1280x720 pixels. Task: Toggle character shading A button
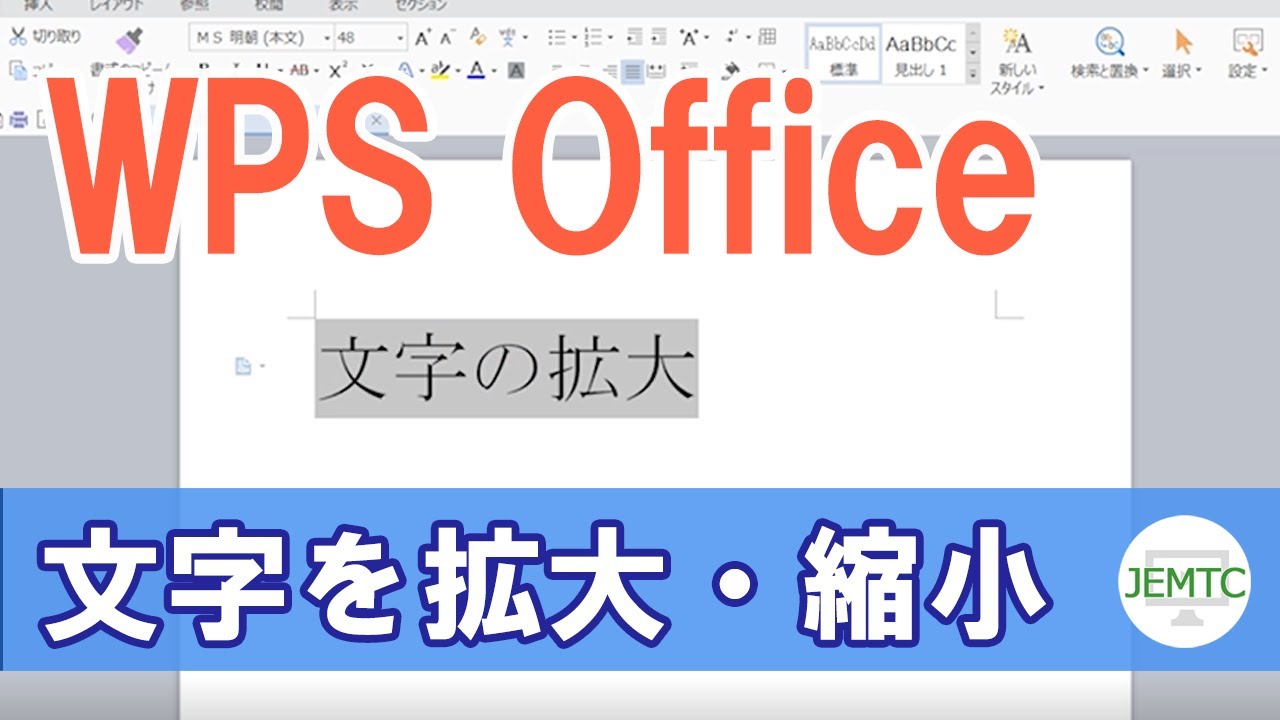516,70
